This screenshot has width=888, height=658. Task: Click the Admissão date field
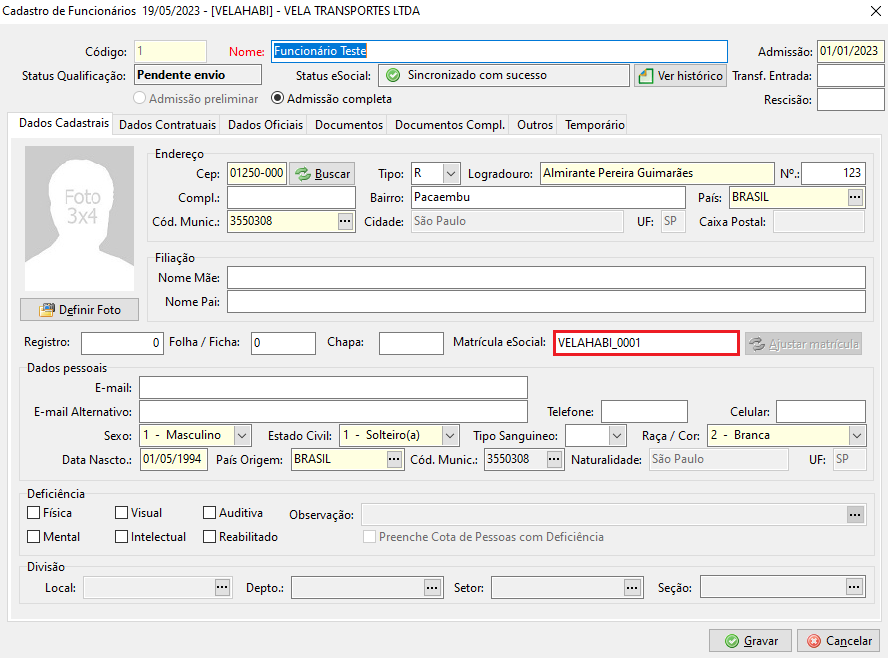851,51
